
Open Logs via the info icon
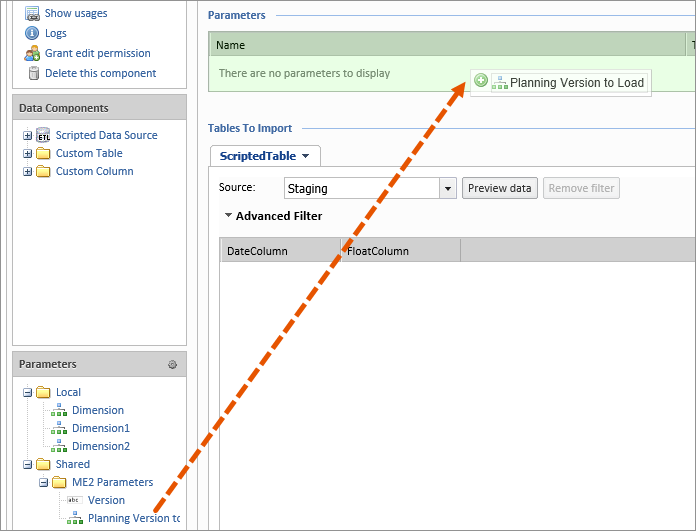coord(32,33)
